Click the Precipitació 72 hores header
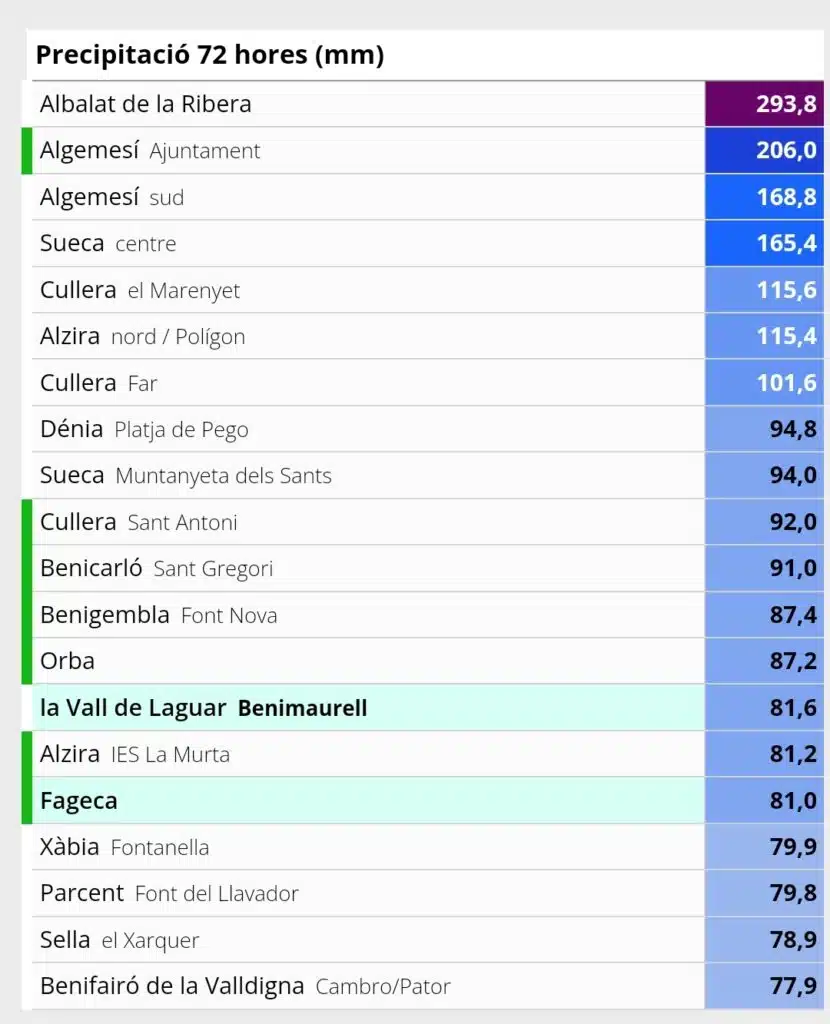 pos(210,55)
